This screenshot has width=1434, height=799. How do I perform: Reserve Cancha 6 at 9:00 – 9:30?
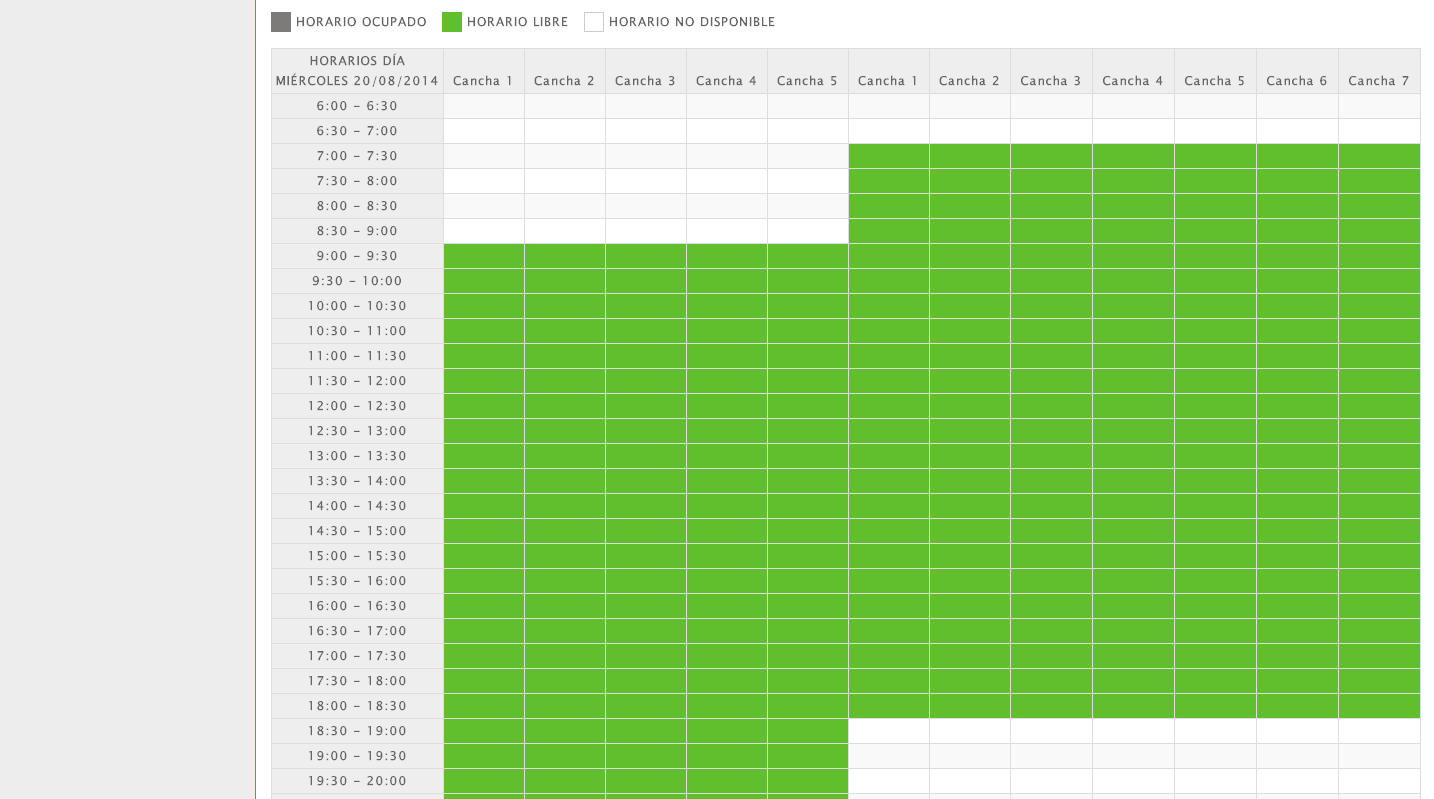click(1297, 256)
